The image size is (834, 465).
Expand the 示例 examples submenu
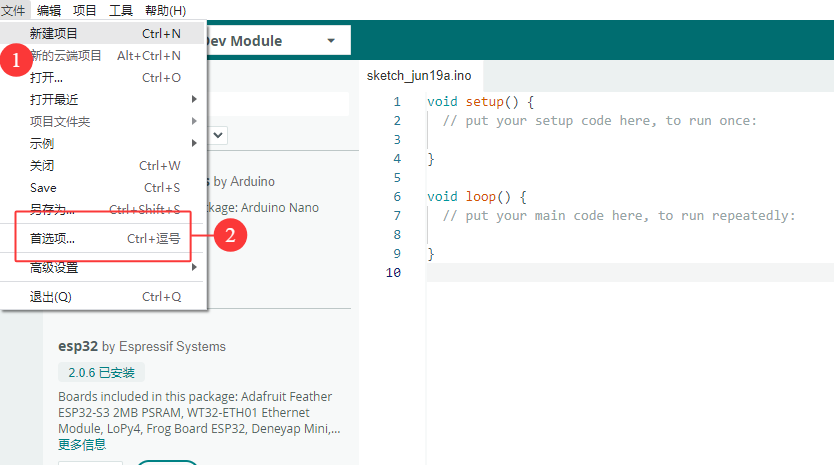pyautogui.click(x=42, y=143)
